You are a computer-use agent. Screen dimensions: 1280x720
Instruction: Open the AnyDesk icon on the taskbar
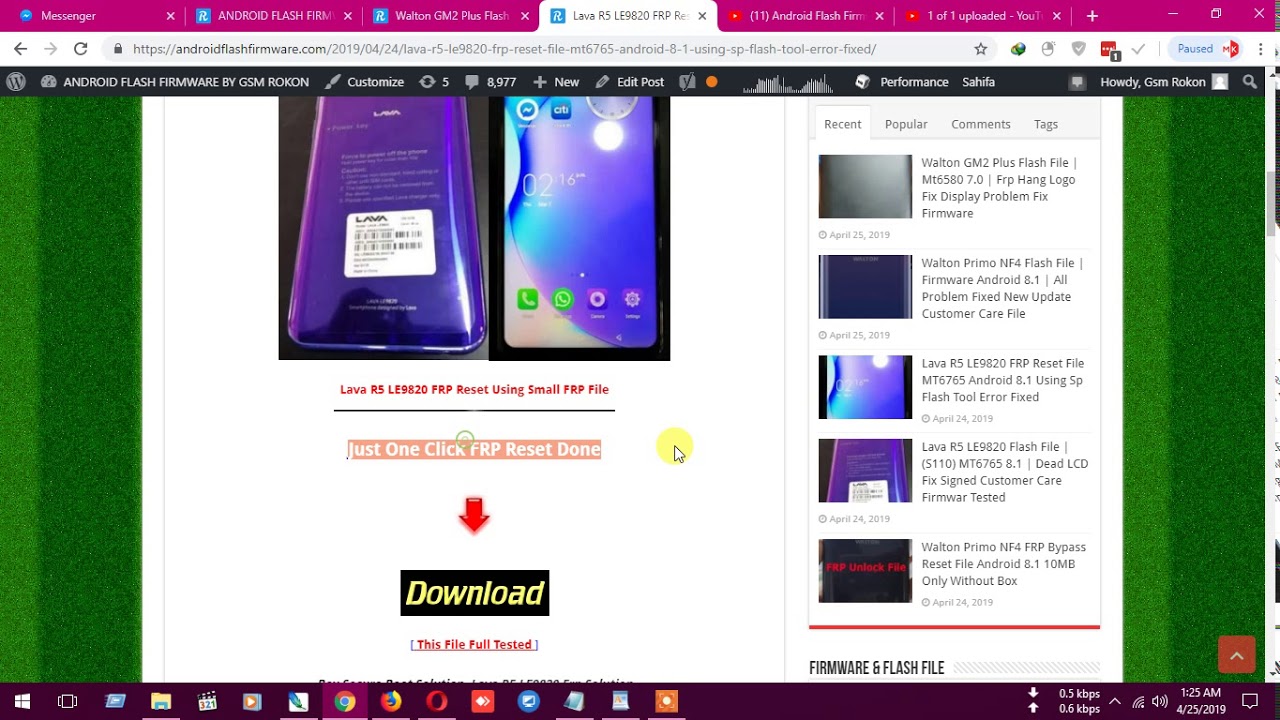point(483,702)
